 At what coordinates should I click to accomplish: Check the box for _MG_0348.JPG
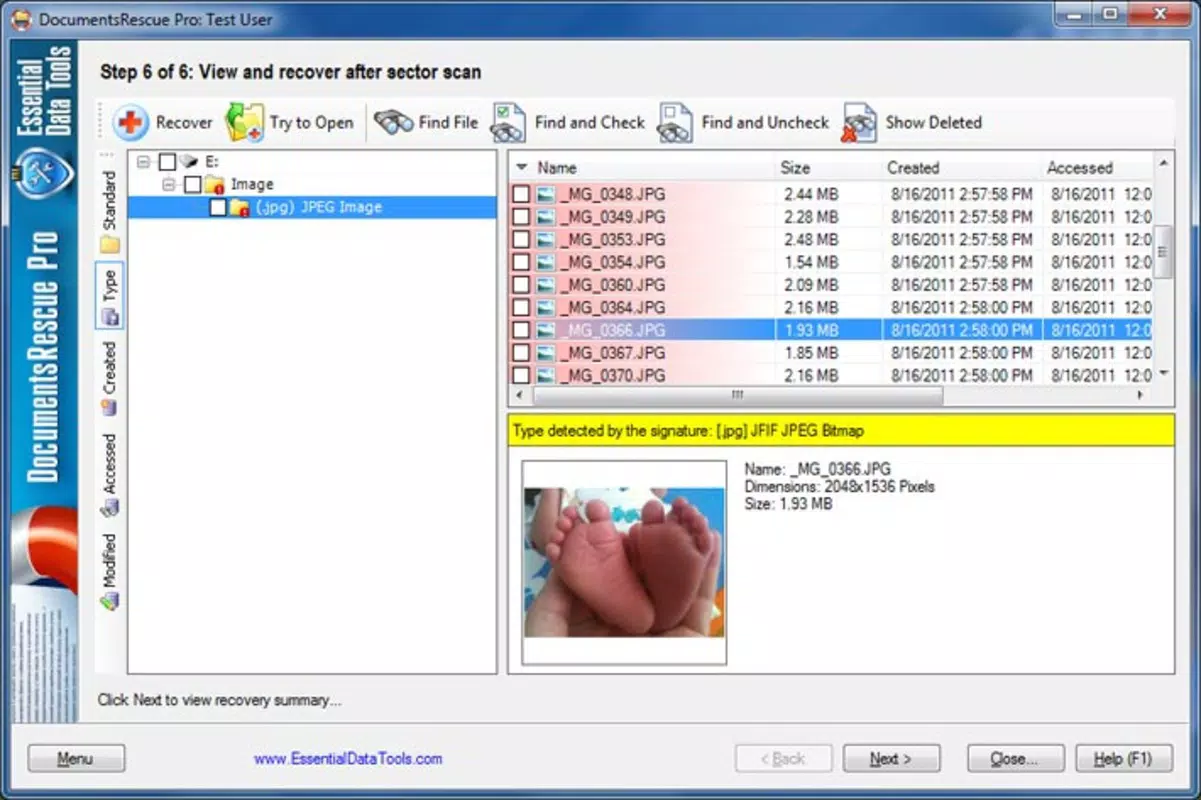[521, 194]
